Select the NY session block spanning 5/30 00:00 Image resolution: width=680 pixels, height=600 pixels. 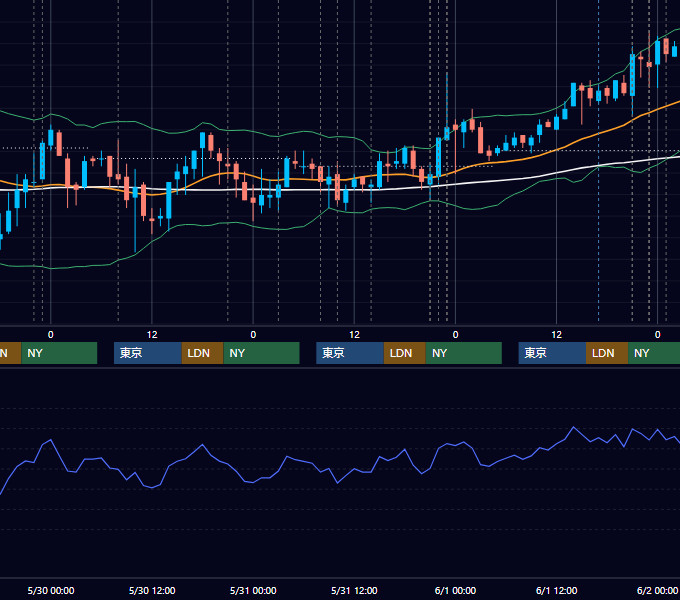pyautogui.click(x=59, y=353)
